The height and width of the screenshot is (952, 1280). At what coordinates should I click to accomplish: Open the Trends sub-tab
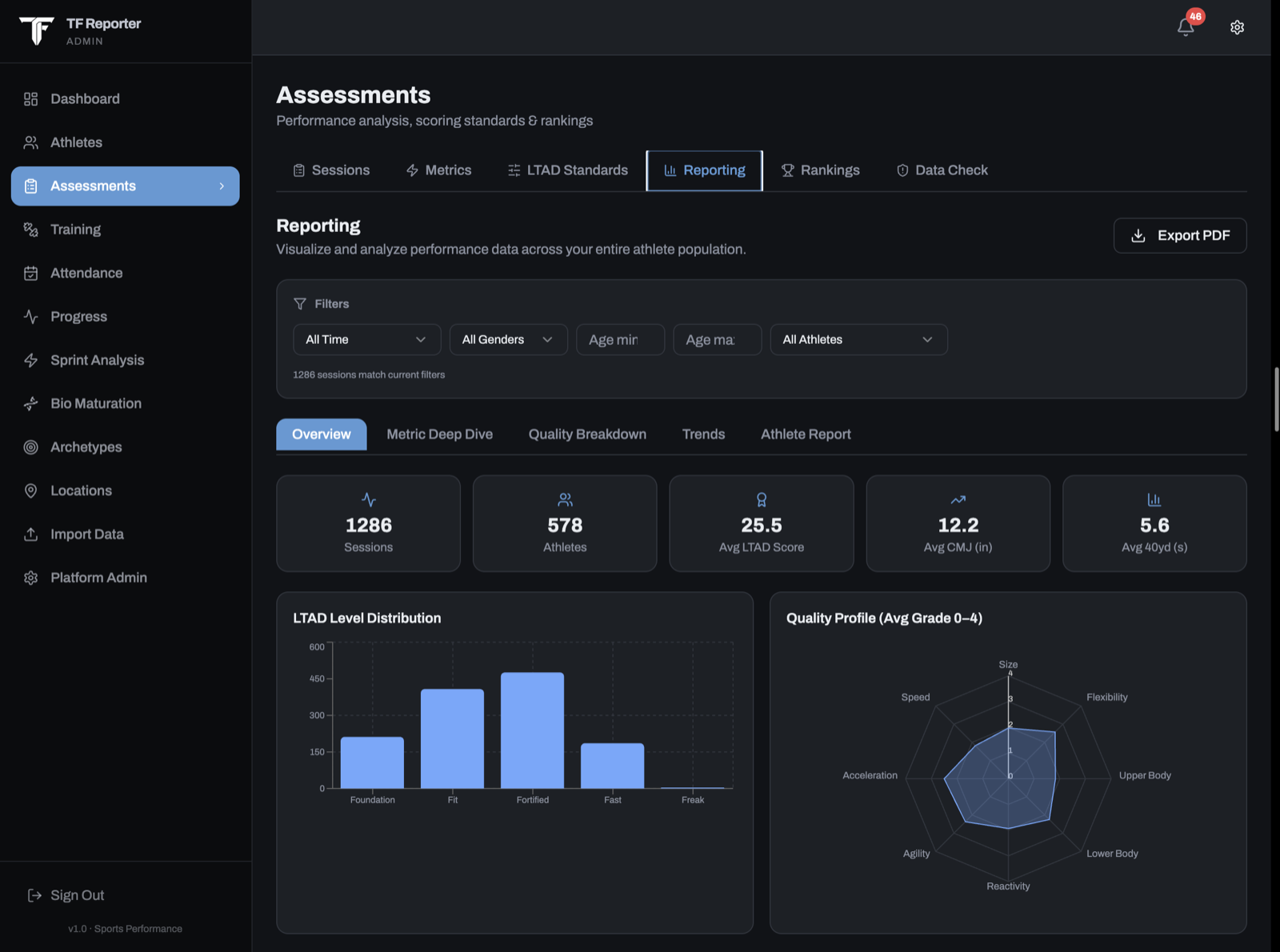pyautogui.click(x=703, y=434)
